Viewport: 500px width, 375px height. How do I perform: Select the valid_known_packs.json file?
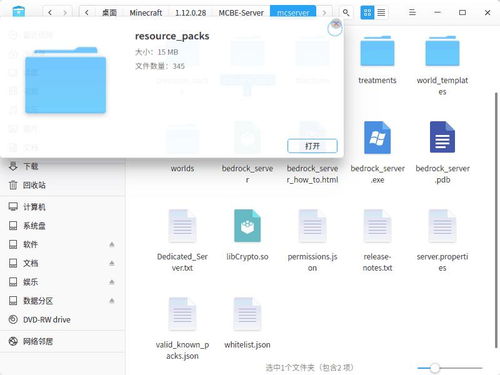[182, 329]
